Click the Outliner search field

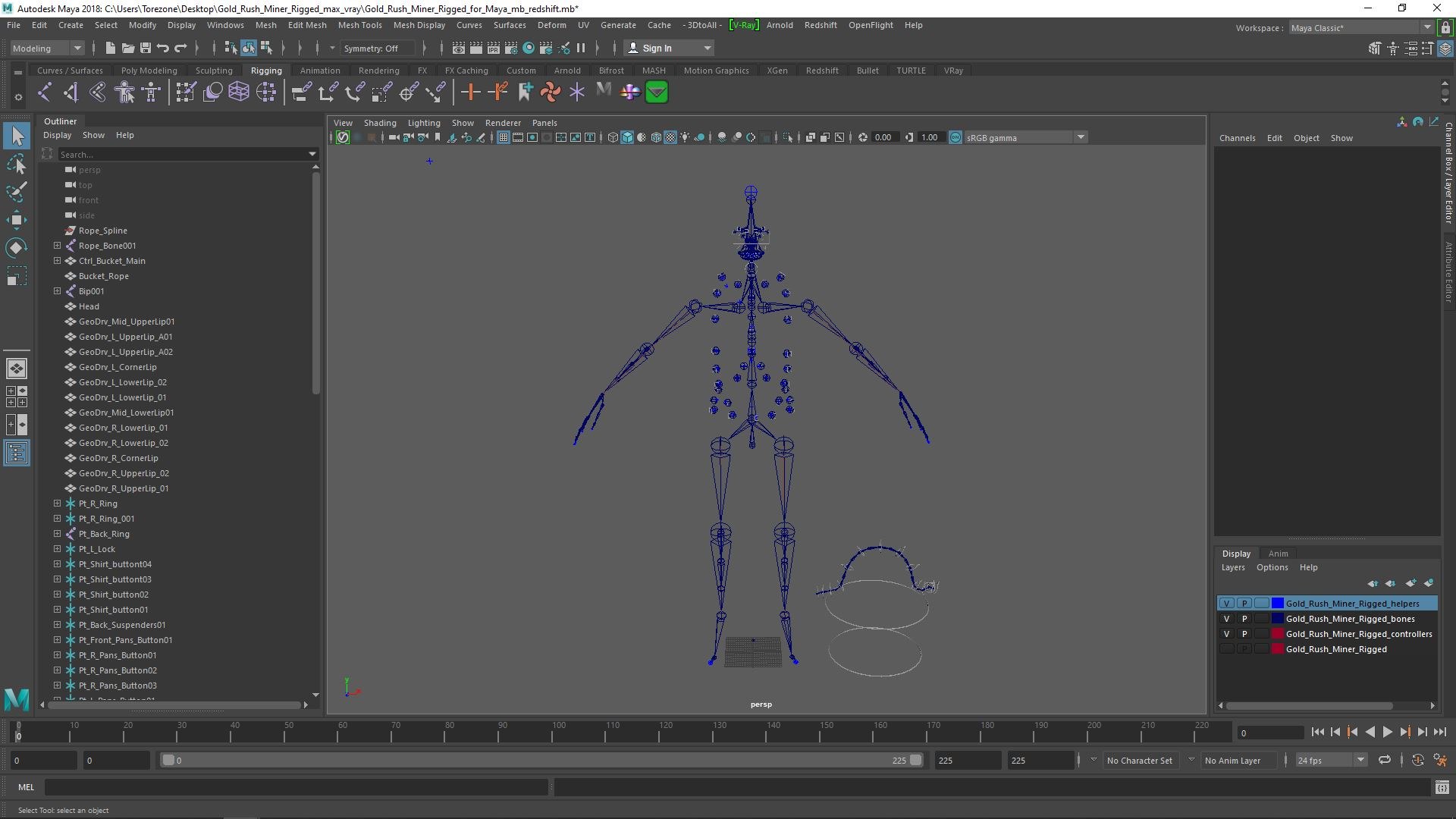(x=187, y=155)
